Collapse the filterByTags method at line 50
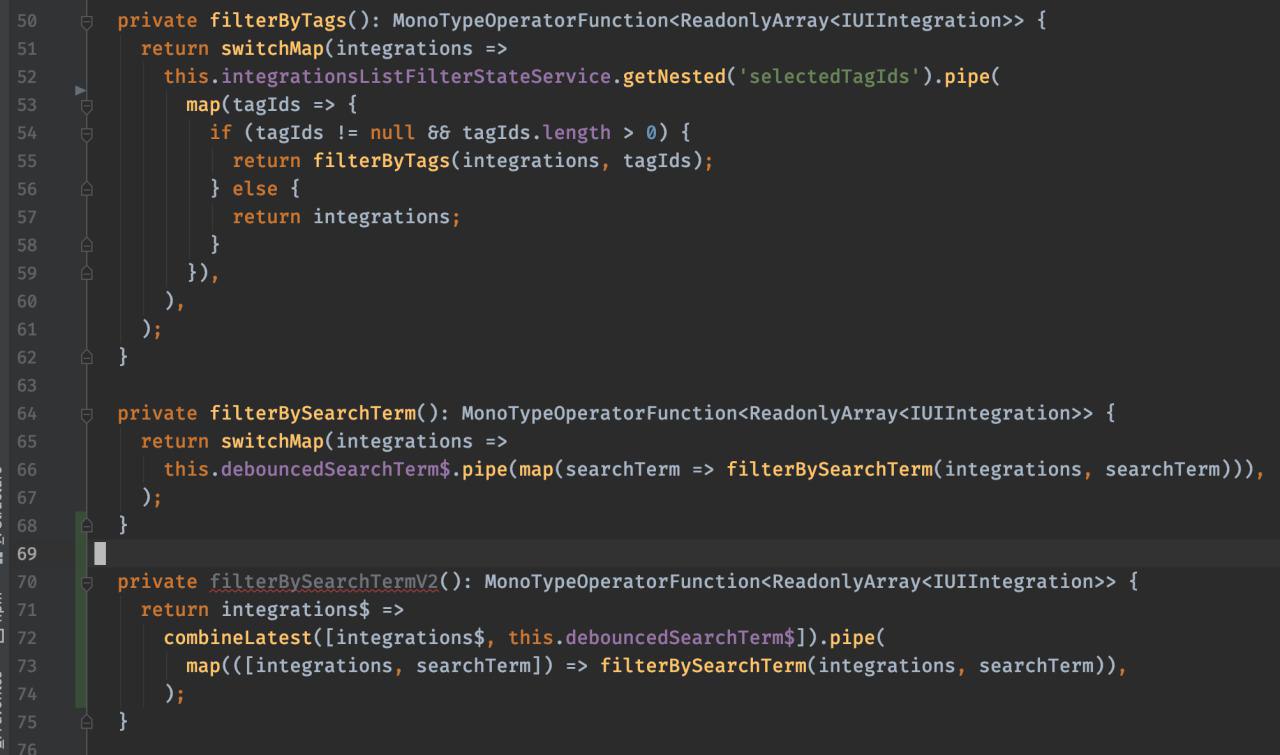This screenshot has width=1280, height=755. pos(87,21)
